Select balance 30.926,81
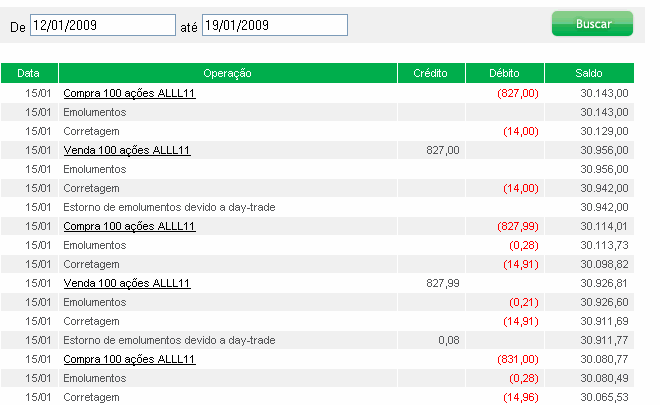The image size is (660, 405). pyautogui.click(x=604, y=283)
